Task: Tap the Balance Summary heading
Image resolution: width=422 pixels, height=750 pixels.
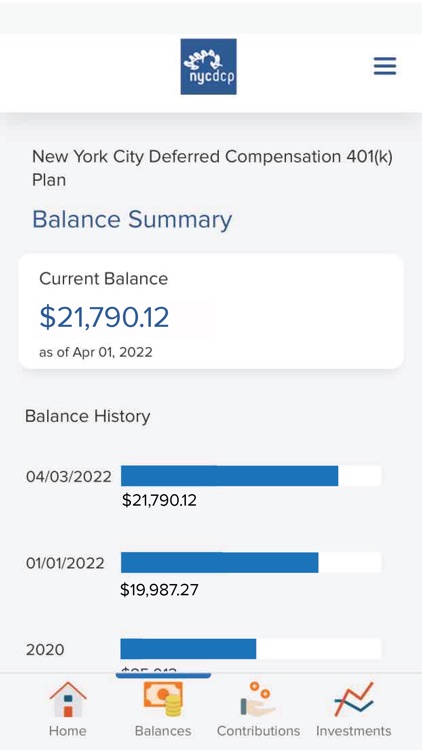Action: click(x=132, y=220)
